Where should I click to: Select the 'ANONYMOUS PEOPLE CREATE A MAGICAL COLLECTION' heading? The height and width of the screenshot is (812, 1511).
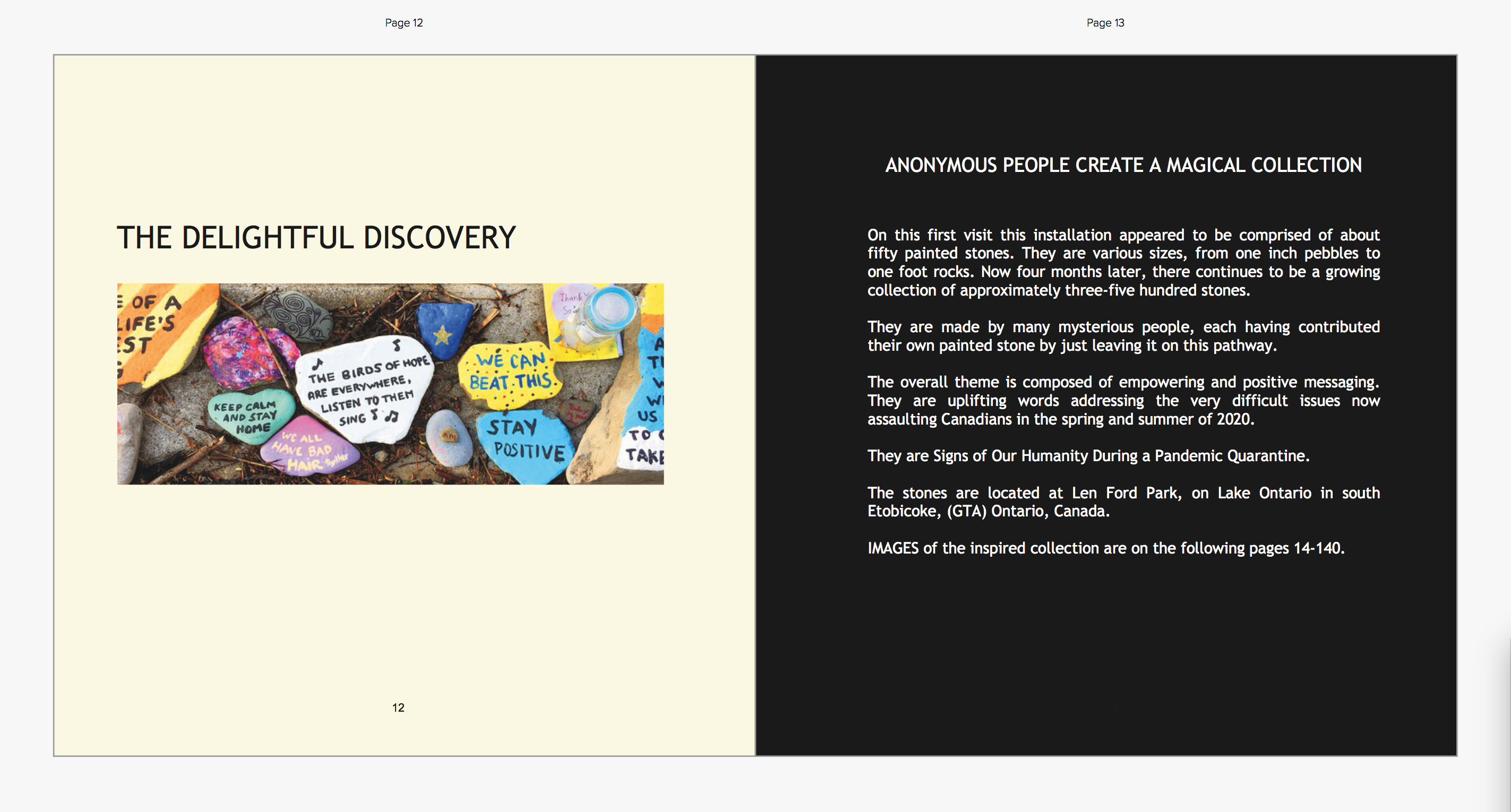tap(1123, 166)
